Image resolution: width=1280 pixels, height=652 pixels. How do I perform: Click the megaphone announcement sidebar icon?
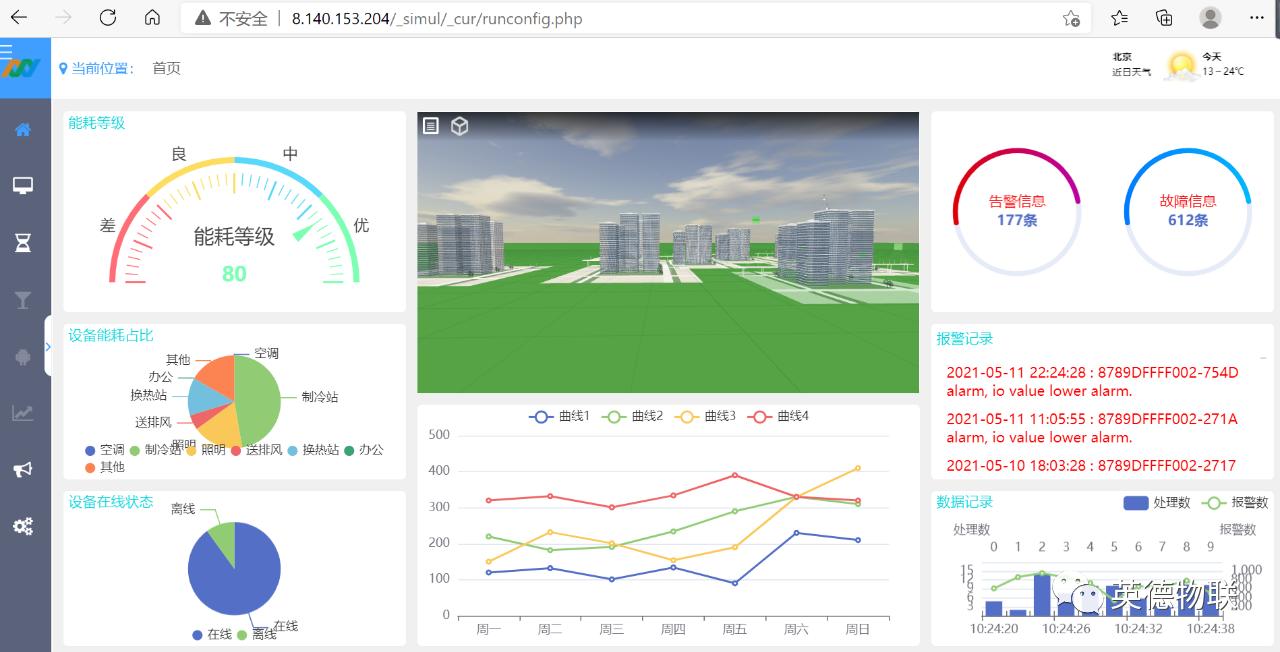coord(23,470)
